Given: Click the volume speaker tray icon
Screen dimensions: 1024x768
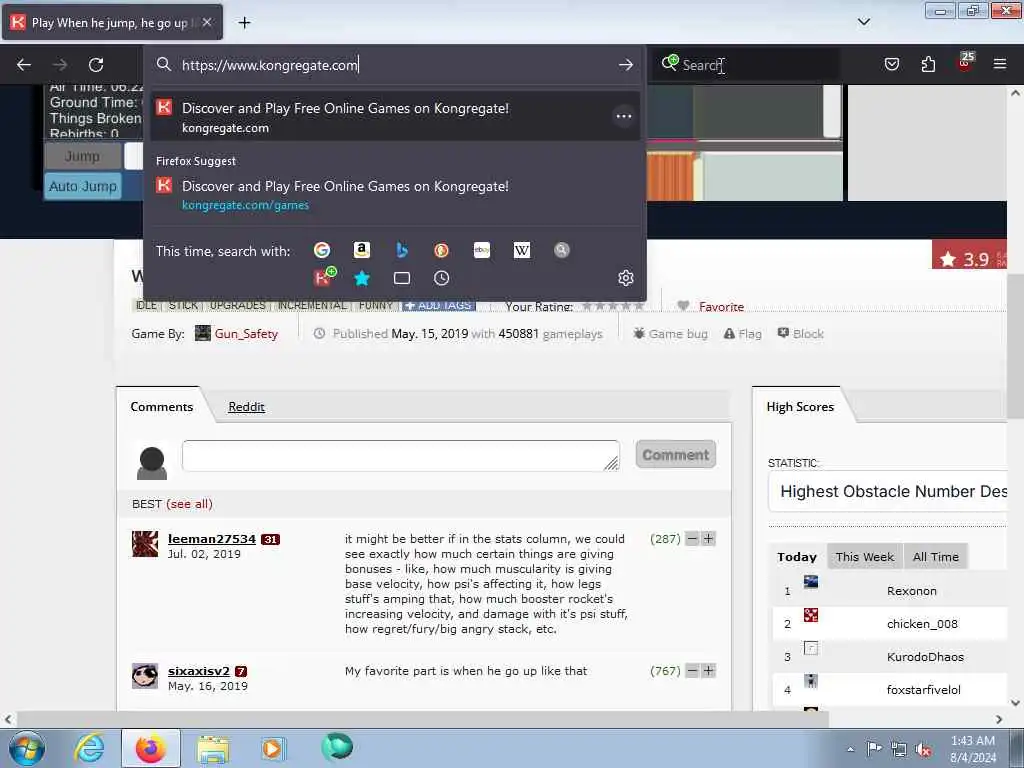Looking at the screenshot, I should 924,750.
